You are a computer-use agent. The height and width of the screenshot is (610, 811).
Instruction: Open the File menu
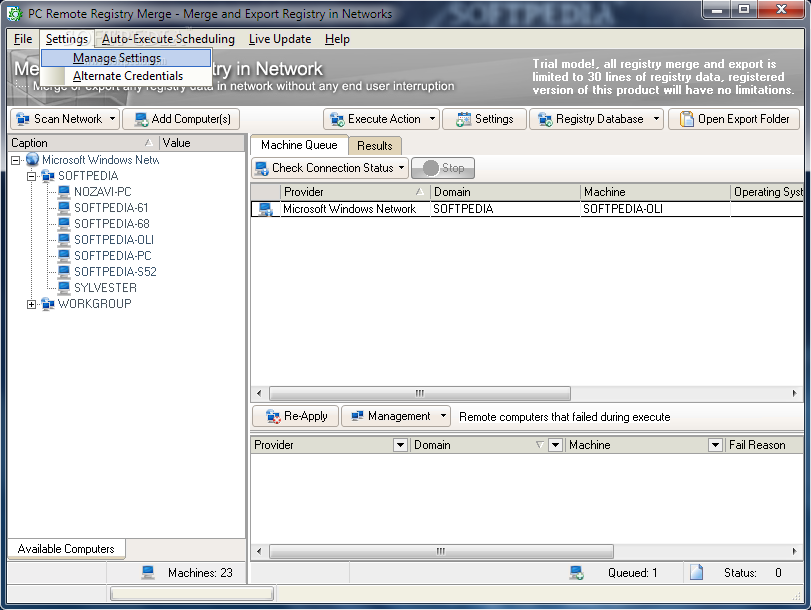23,39
